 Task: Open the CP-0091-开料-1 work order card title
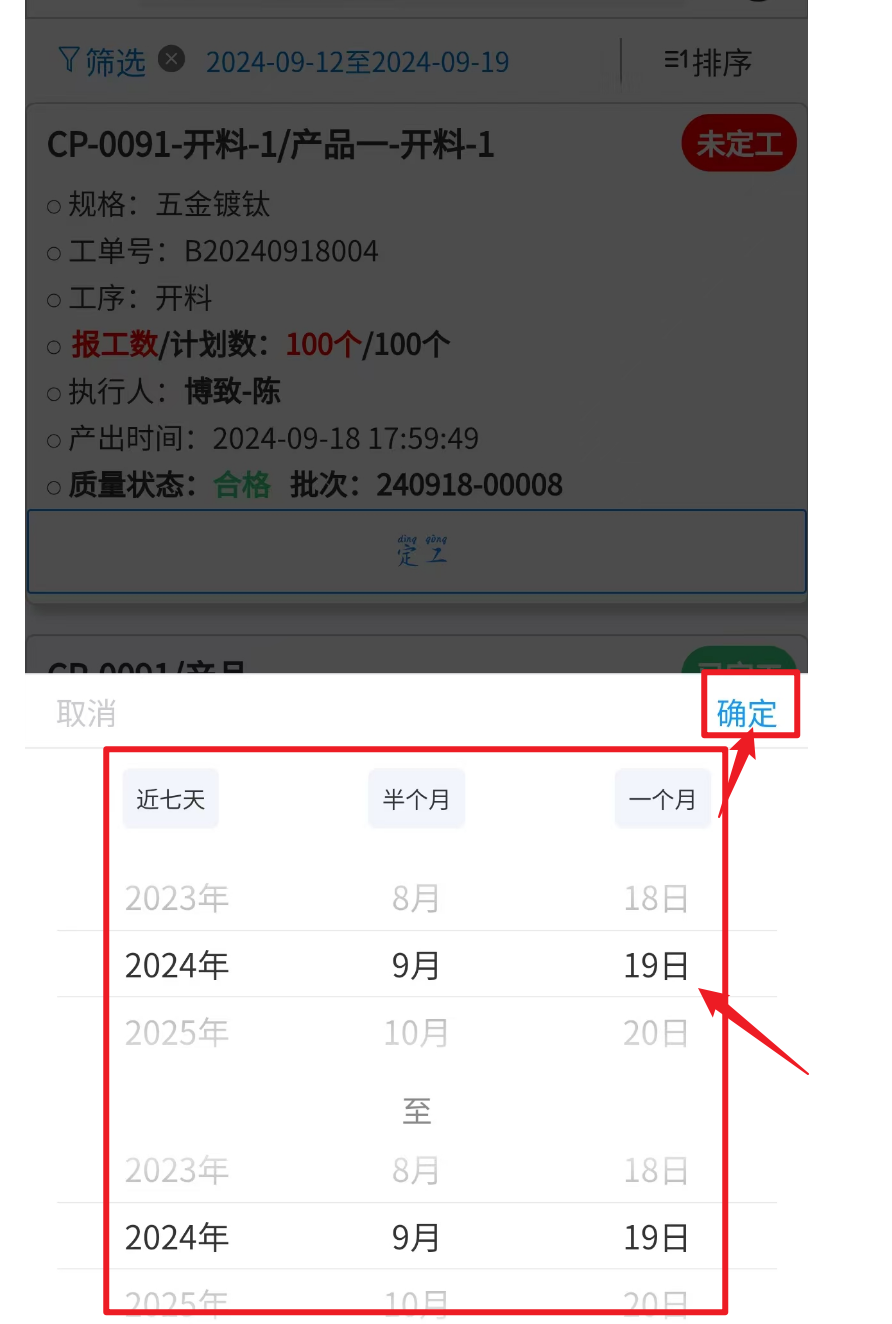point(271,145)
